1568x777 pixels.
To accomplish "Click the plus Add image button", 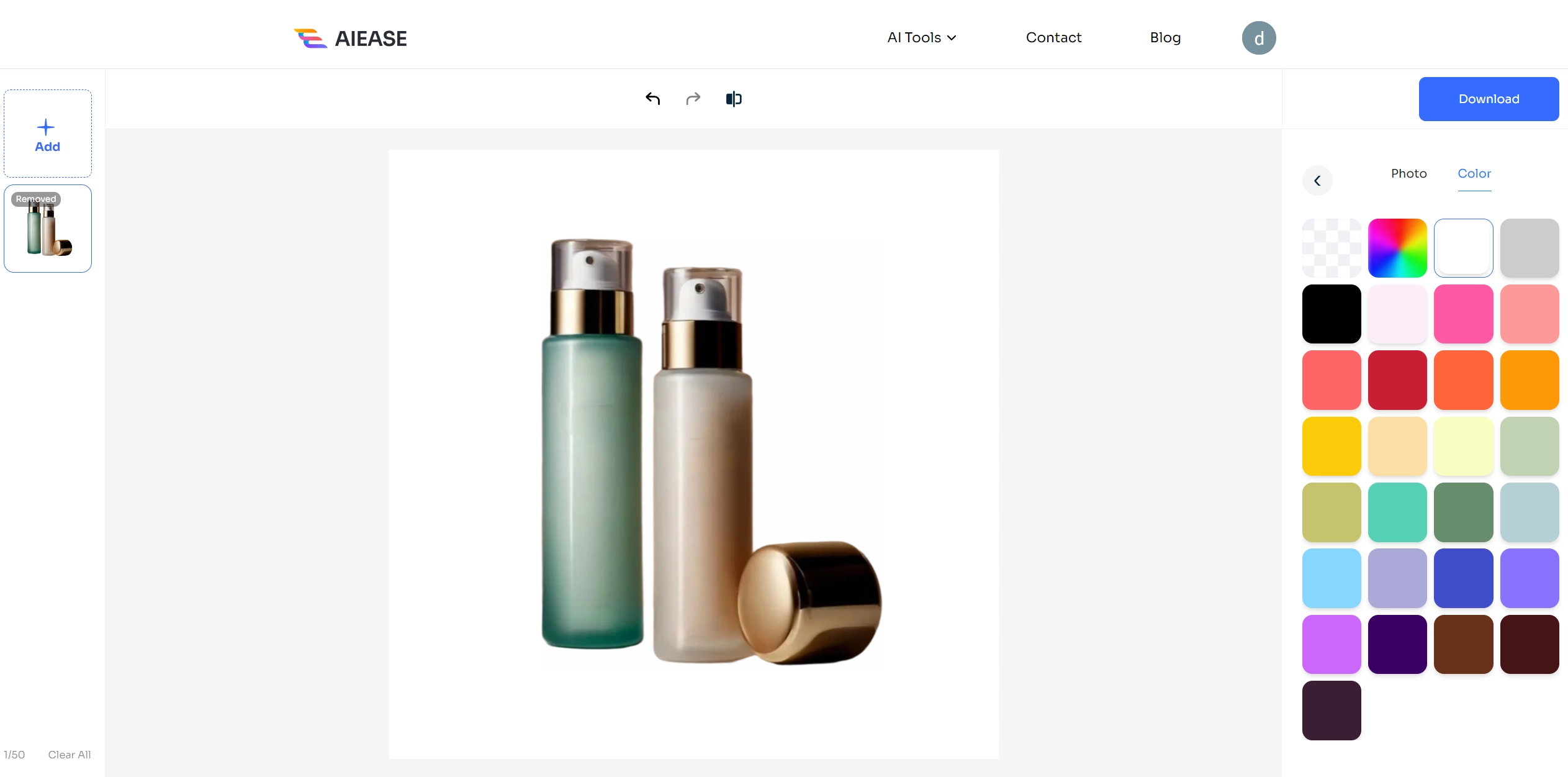I will pos(48,134).
